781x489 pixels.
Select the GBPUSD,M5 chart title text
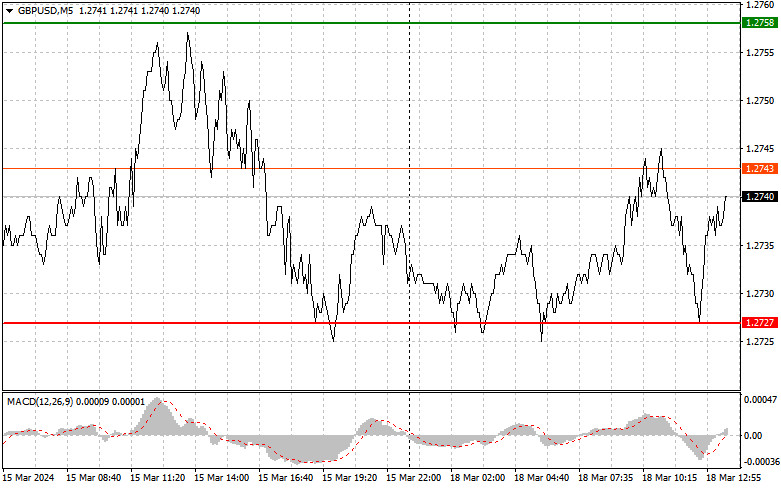point(45,10)
